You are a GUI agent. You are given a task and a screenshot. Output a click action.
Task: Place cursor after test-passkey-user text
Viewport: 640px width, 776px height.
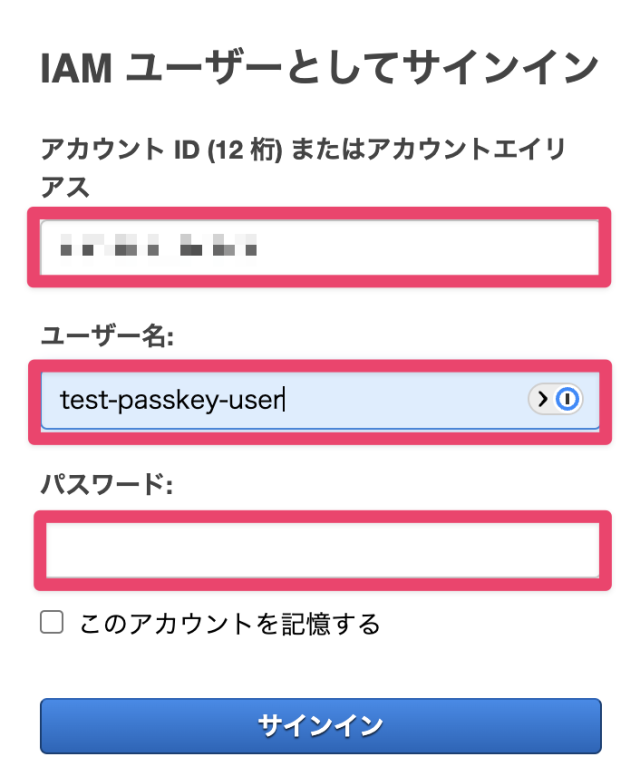(286, 400)
